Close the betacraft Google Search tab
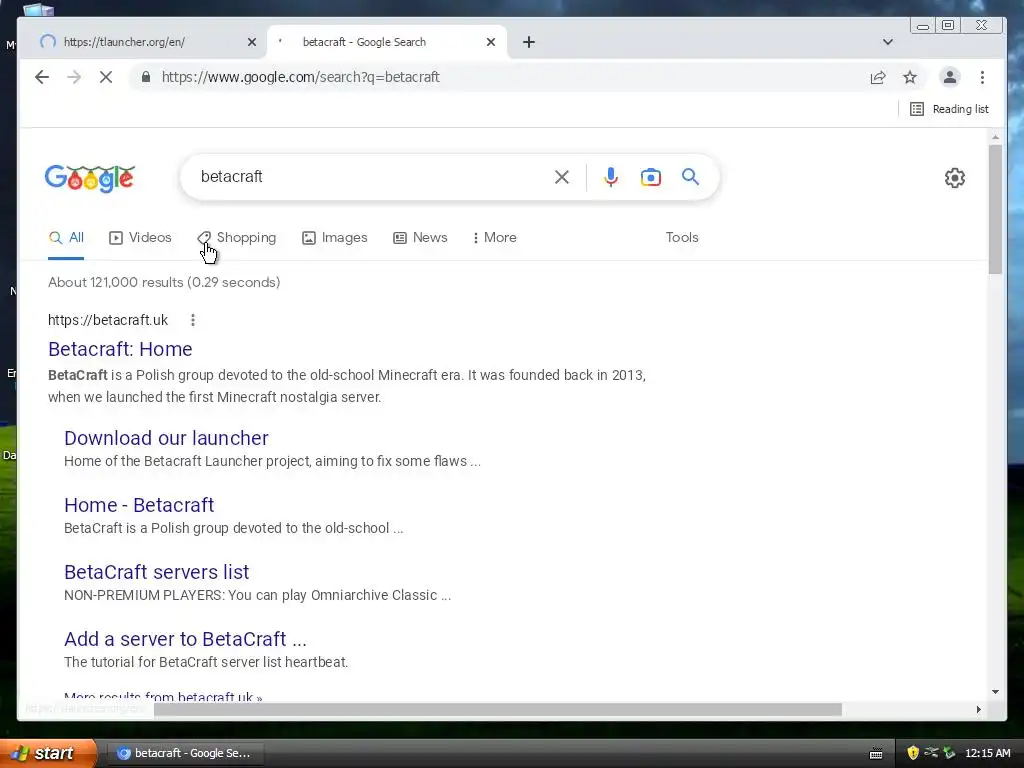This screenshot has width=1024, height=768. tap(491, 42)
